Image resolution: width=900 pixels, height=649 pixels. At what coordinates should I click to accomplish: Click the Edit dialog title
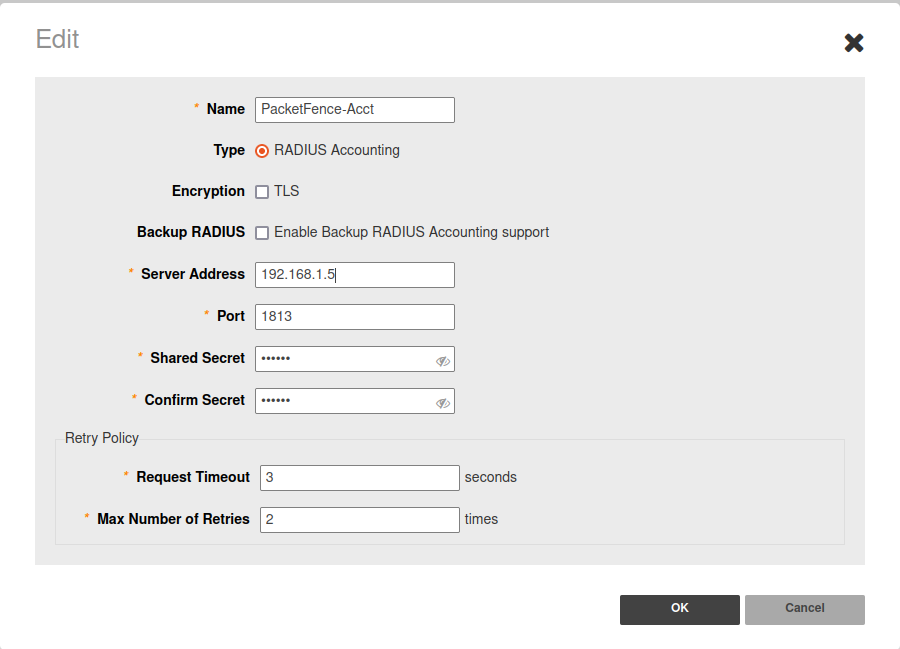(x=57, y=39)
